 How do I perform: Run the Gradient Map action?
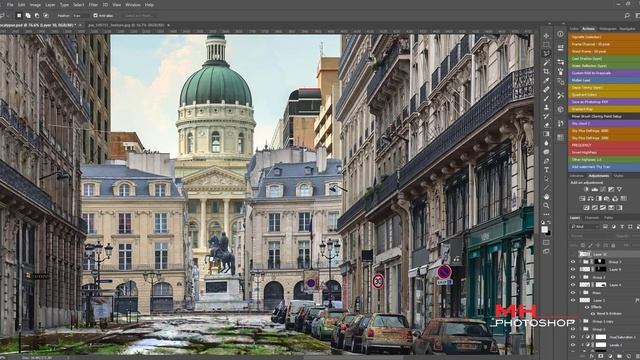604,109
